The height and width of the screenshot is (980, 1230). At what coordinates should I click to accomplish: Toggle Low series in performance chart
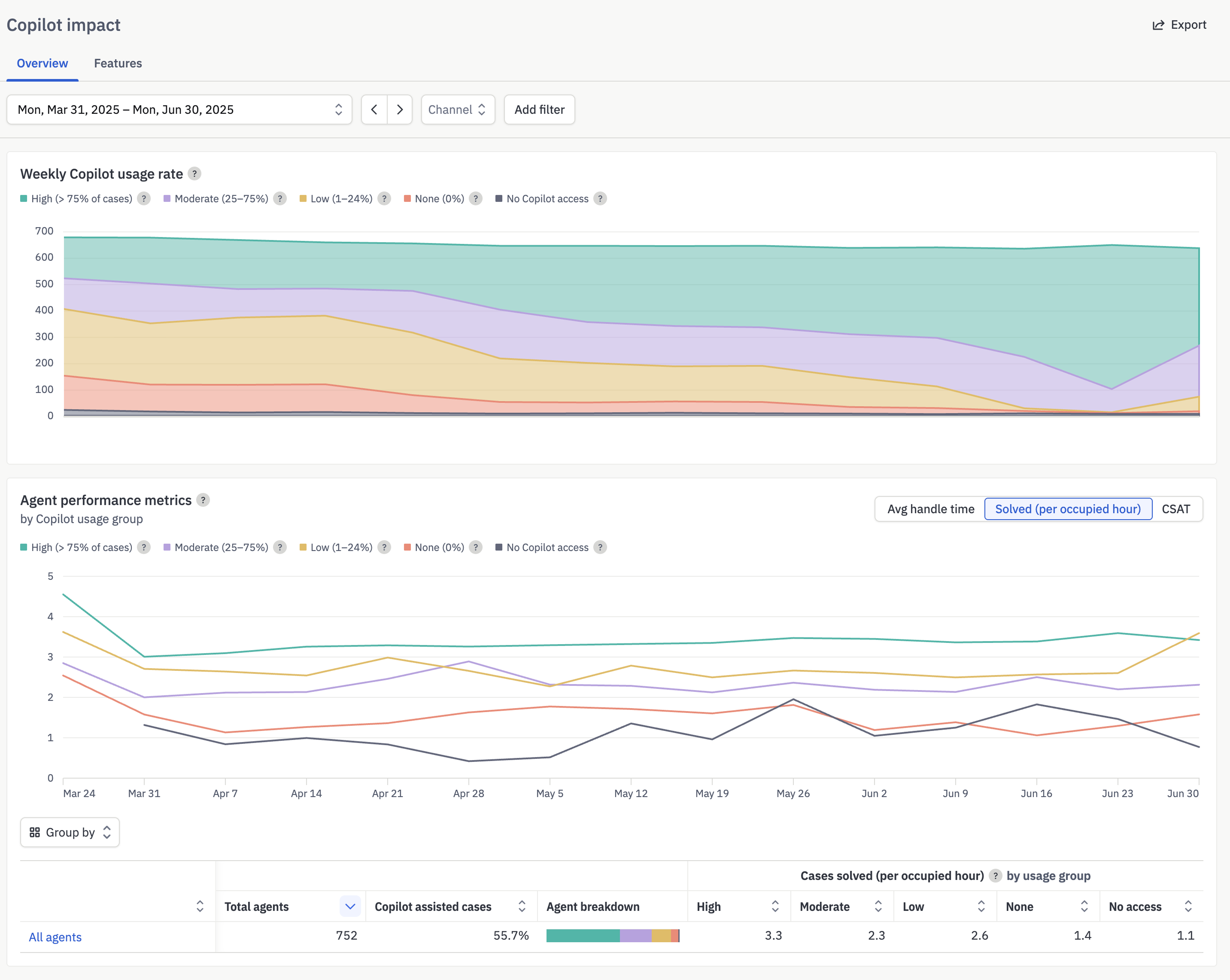[336, 548]
